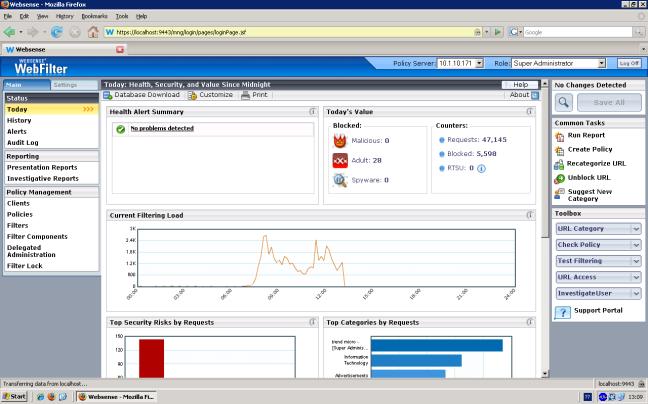The height and width of the screenshot is (404, 648).
Task: Click the Unblock URL icon
Action: coord(559,178)
